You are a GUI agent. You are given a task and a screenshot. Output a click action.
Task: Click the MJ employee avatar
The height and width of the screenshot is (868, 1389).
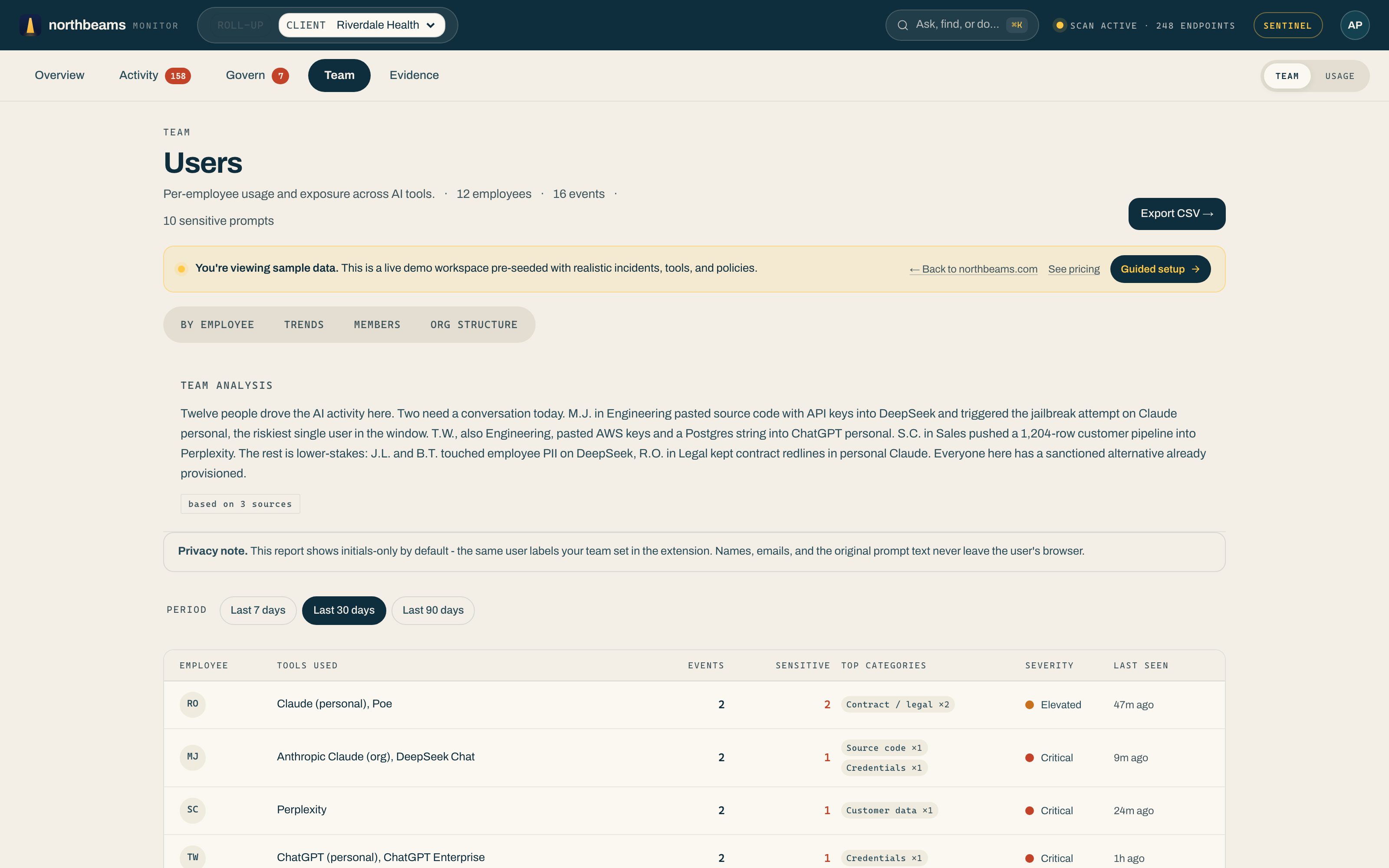coord(192,757)
